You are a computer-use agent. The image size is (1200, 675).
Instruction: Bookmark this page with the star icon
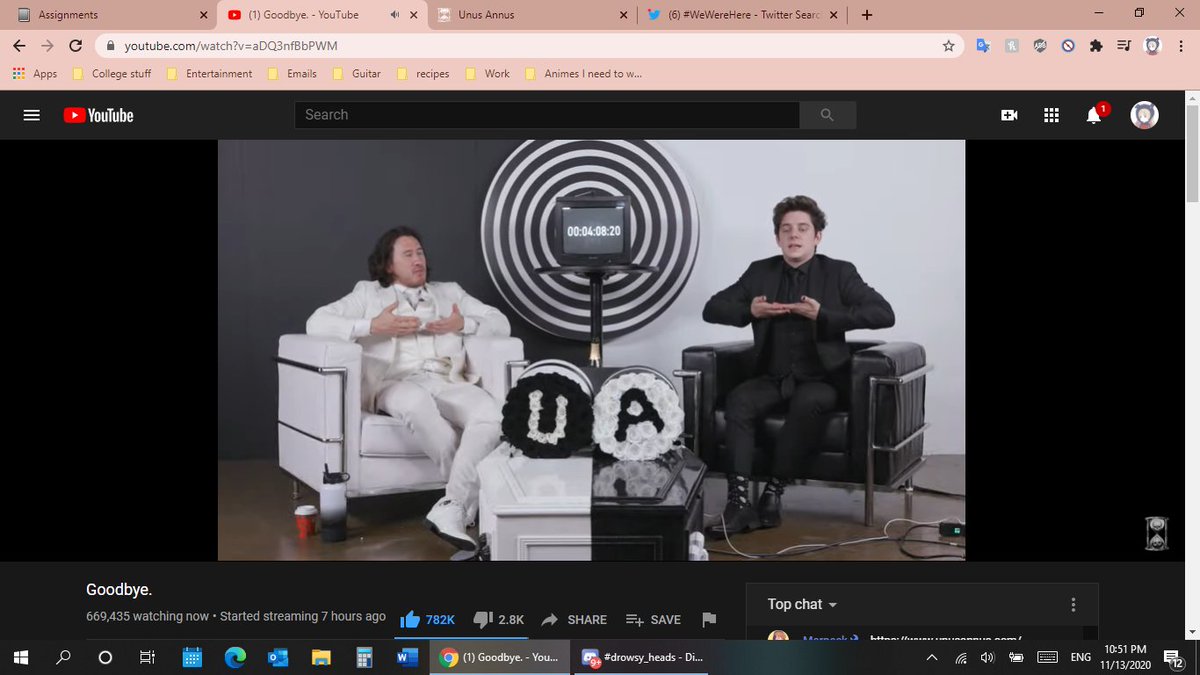(947, 45)
